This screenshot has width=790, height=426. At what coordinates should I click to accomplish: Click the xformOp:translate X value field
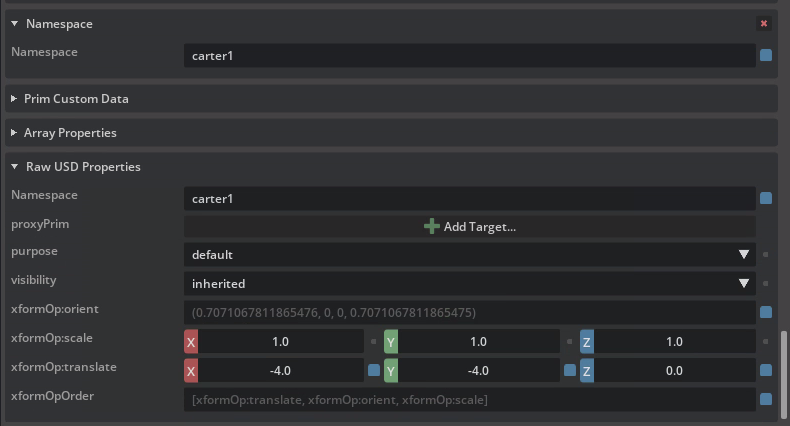coord(280,371)
